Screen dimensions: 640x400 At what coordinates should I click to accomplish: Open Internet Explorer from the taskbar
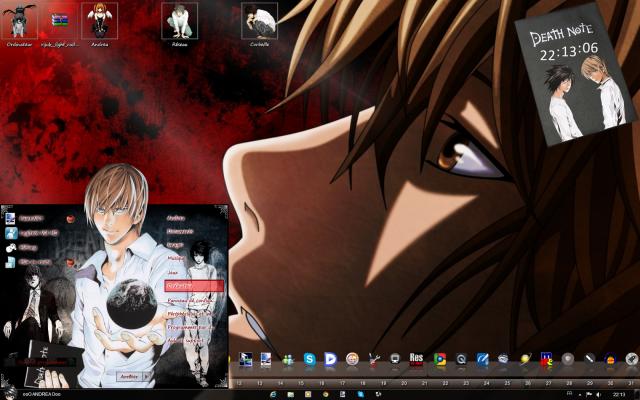(273, 395)
